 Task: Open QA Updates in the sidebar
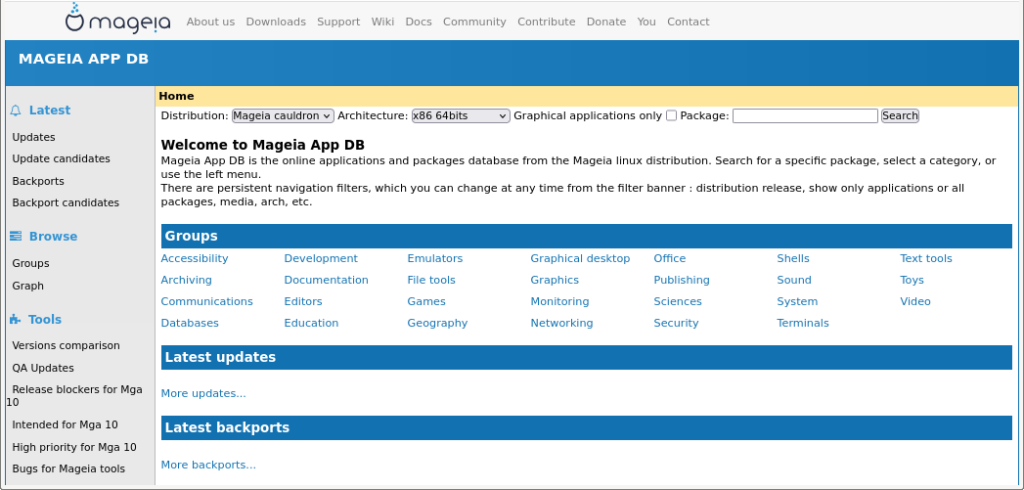point(43,368)
